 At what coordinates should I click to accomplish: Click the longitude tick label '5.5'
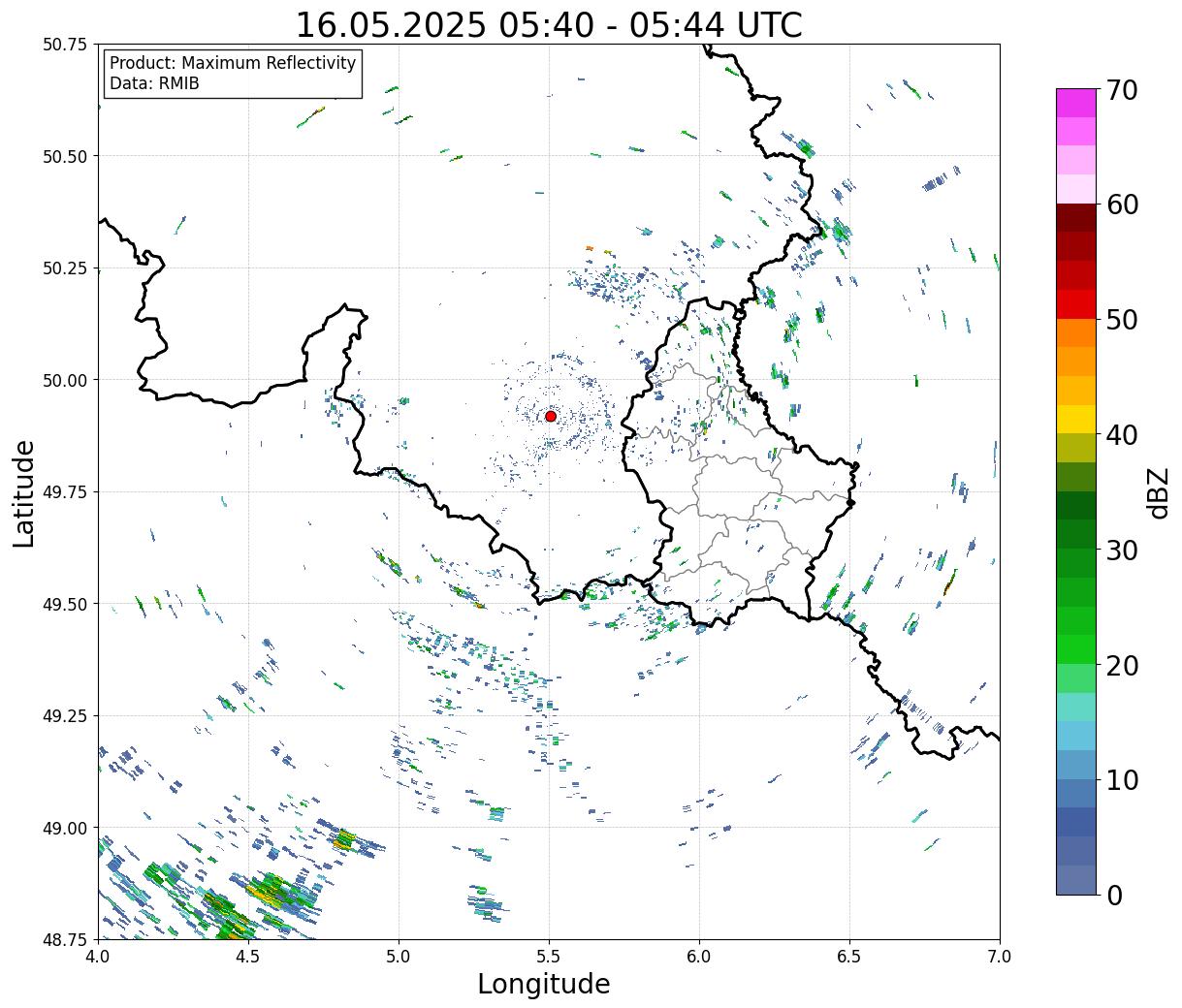pos(549,957)
